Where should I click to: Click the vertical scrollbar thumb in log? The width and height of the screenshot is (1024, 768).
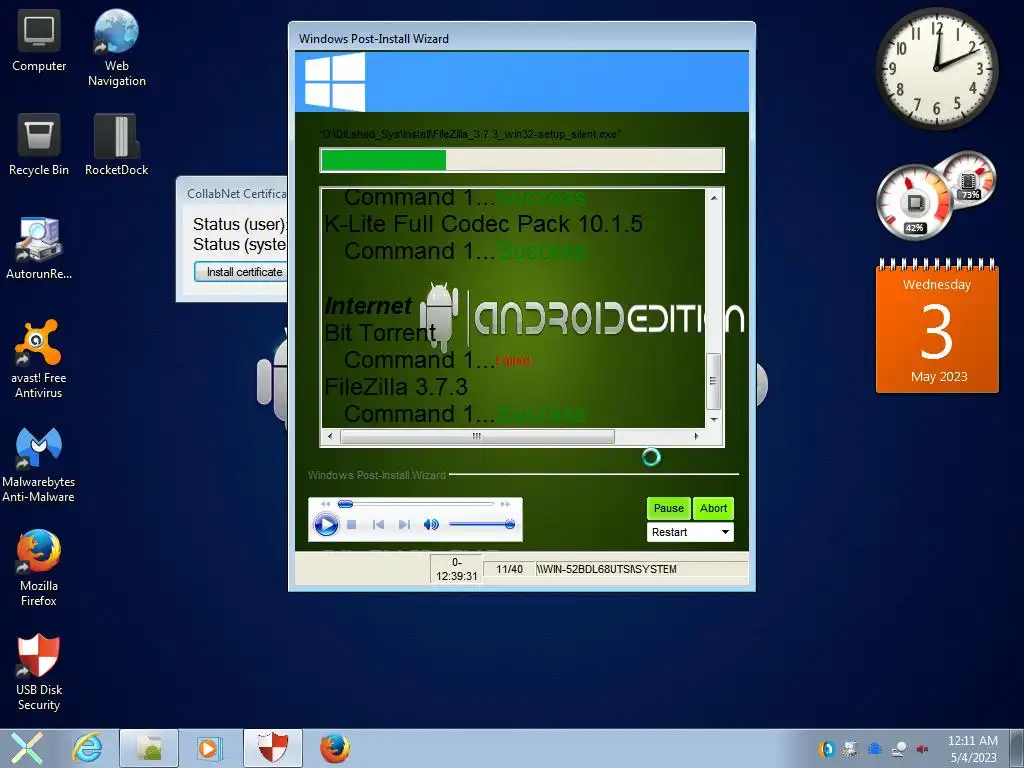(714, 381)
